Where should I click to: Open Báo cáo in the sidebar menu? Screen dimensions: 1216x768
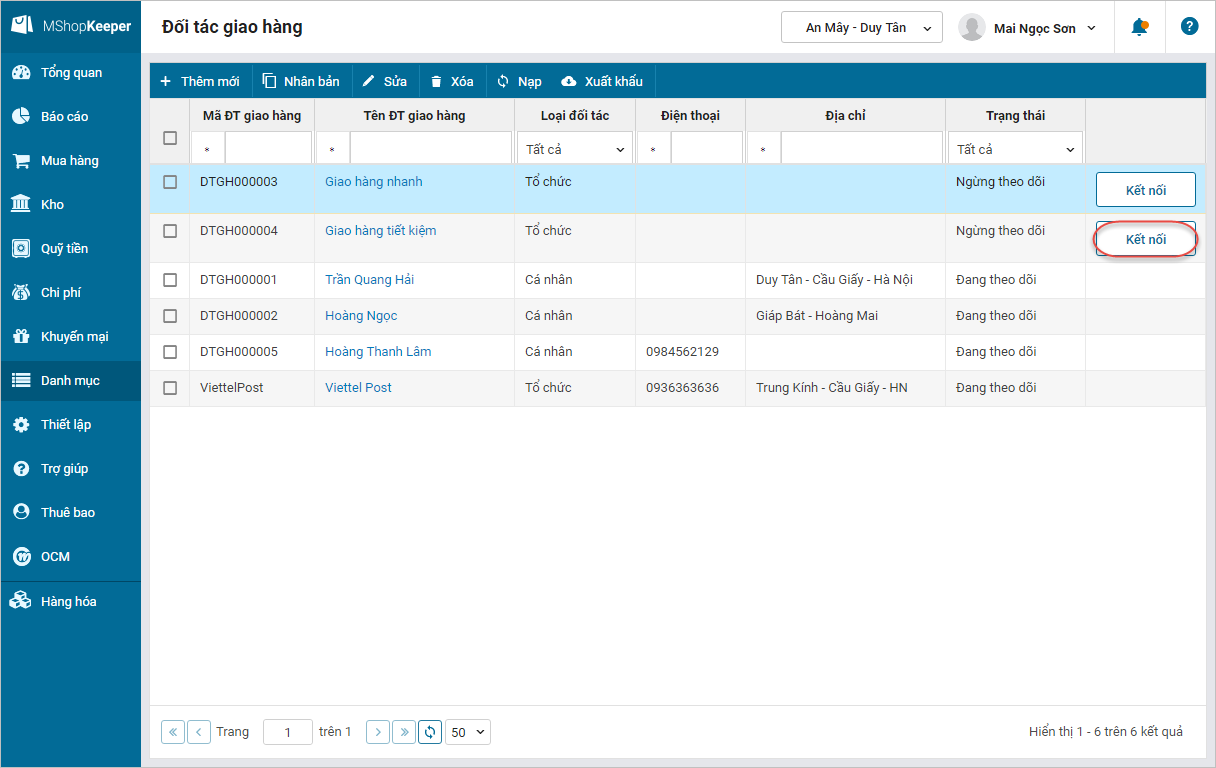[x=64, y=117]
